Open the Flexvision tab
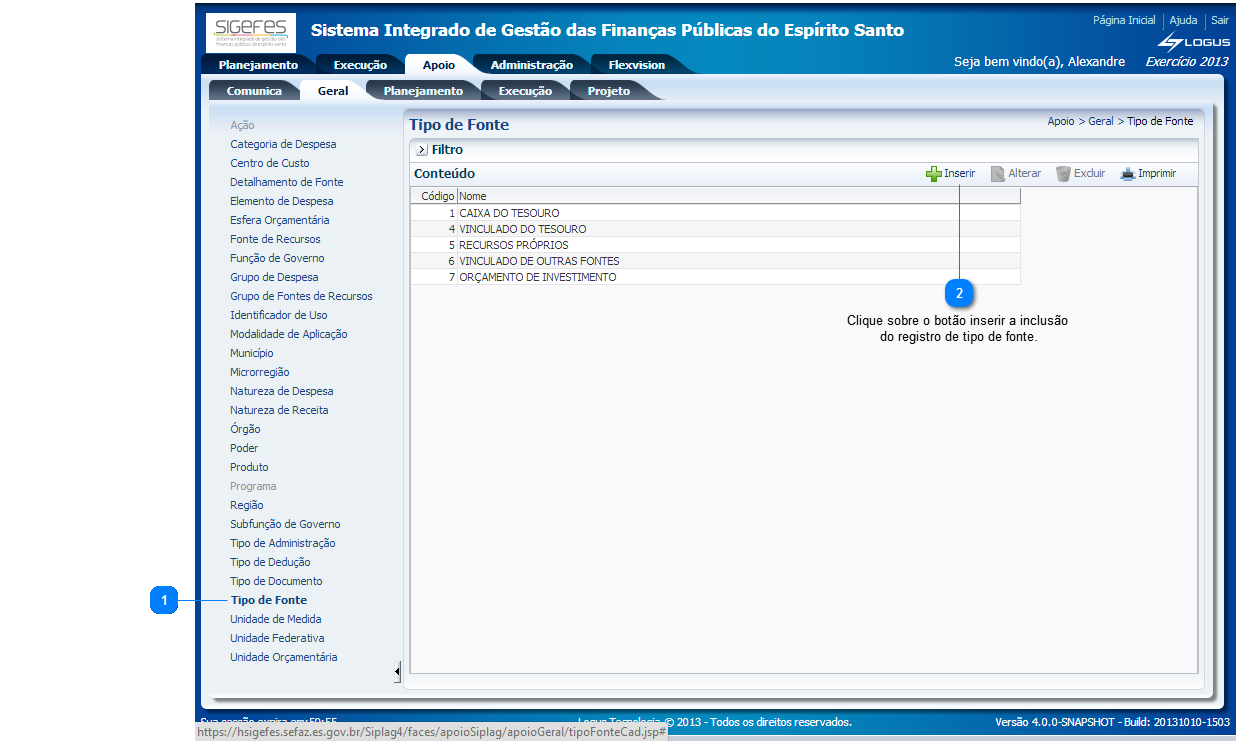 [636, 65]
